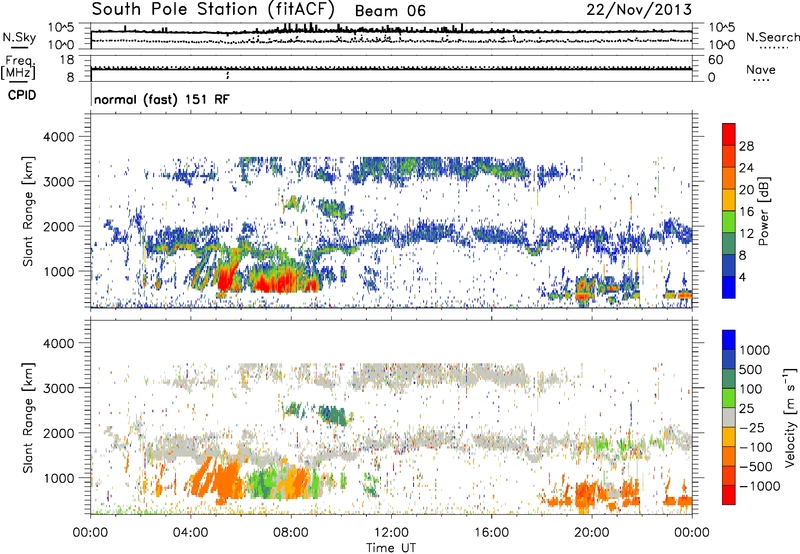Viewport: 800px width, 554px height.
Task: Click the 'normal (fast) 151 RF' text
Action: (x=162, y=99)
